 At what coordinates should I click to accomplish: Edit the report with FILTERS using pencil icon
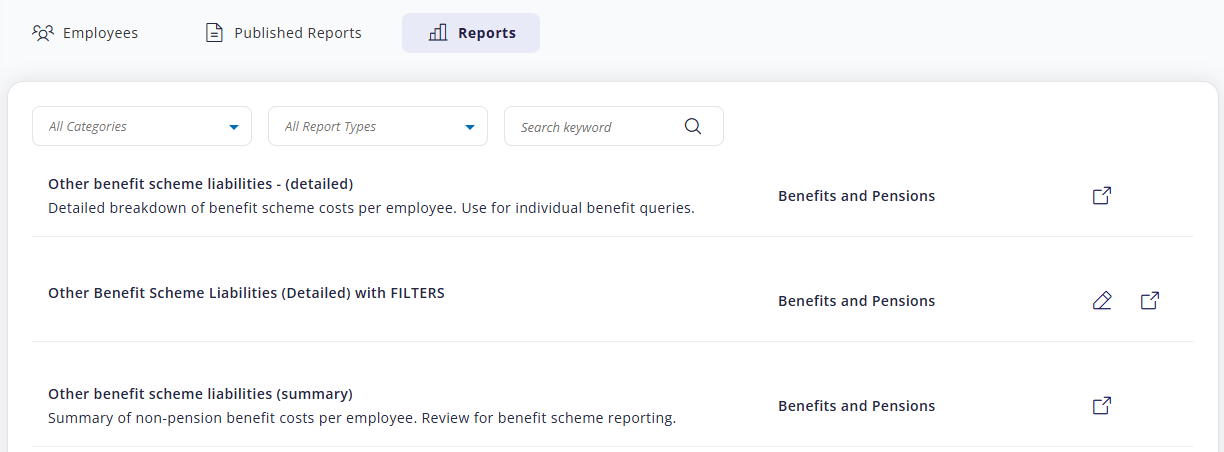(1102, 300)
